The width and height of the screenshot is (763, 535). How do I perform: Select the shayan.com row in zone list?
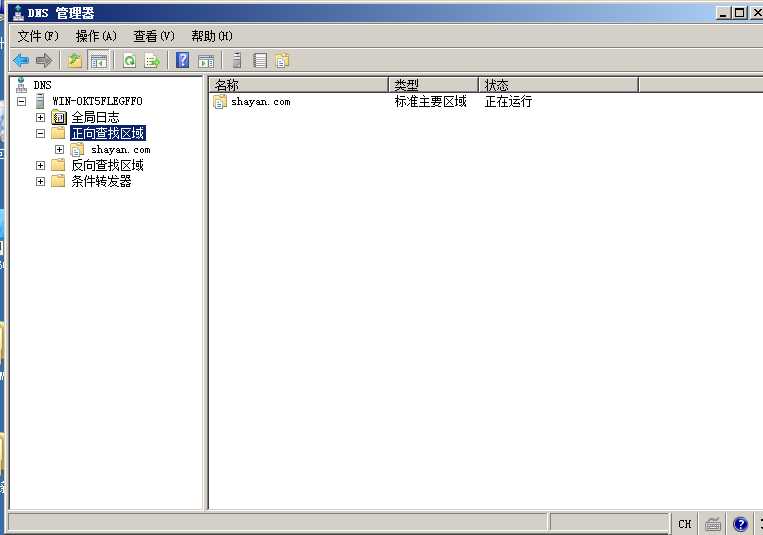(261, 102)
